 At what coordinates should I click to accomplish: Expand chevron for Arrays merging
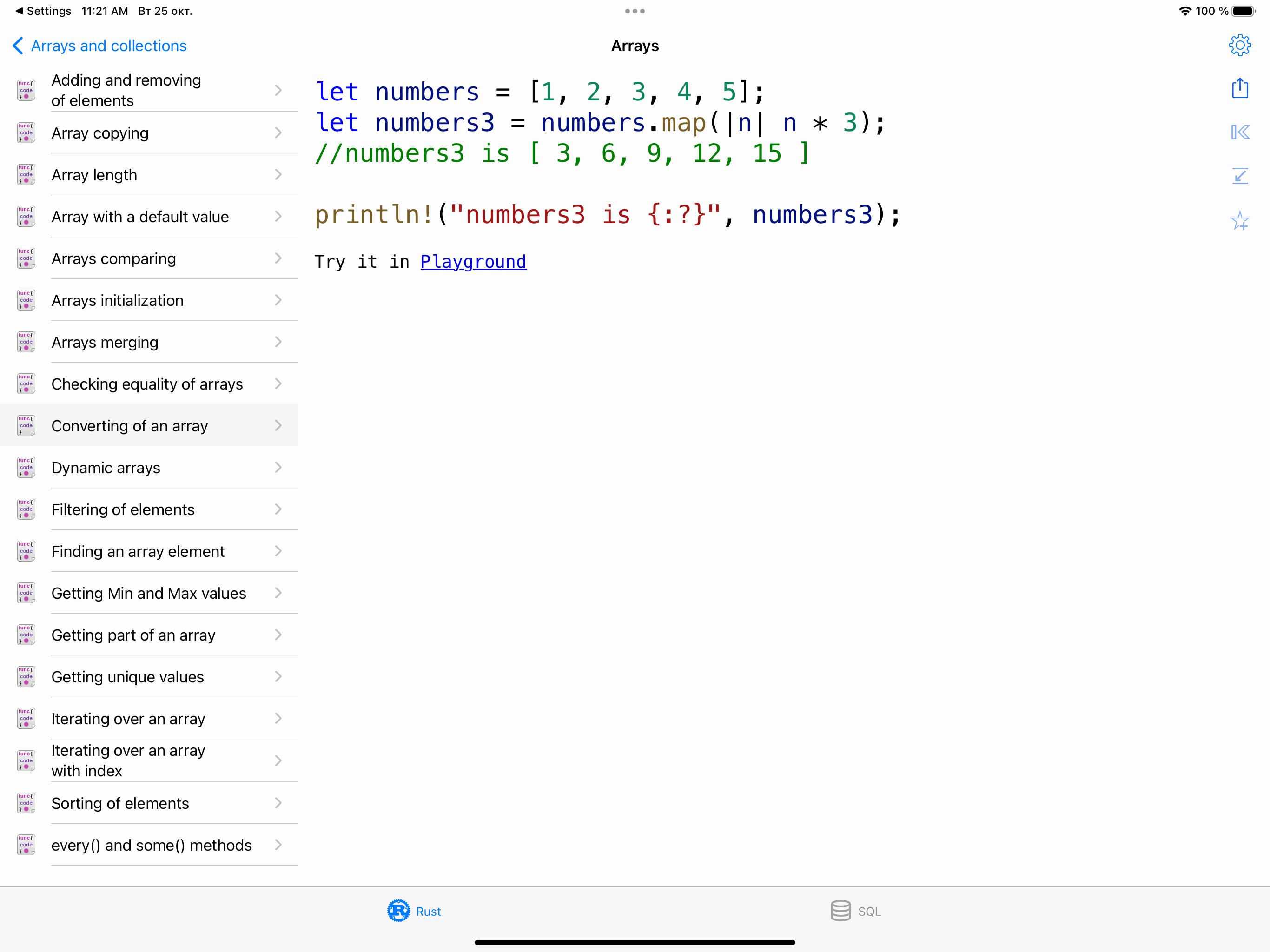point(278,342)
